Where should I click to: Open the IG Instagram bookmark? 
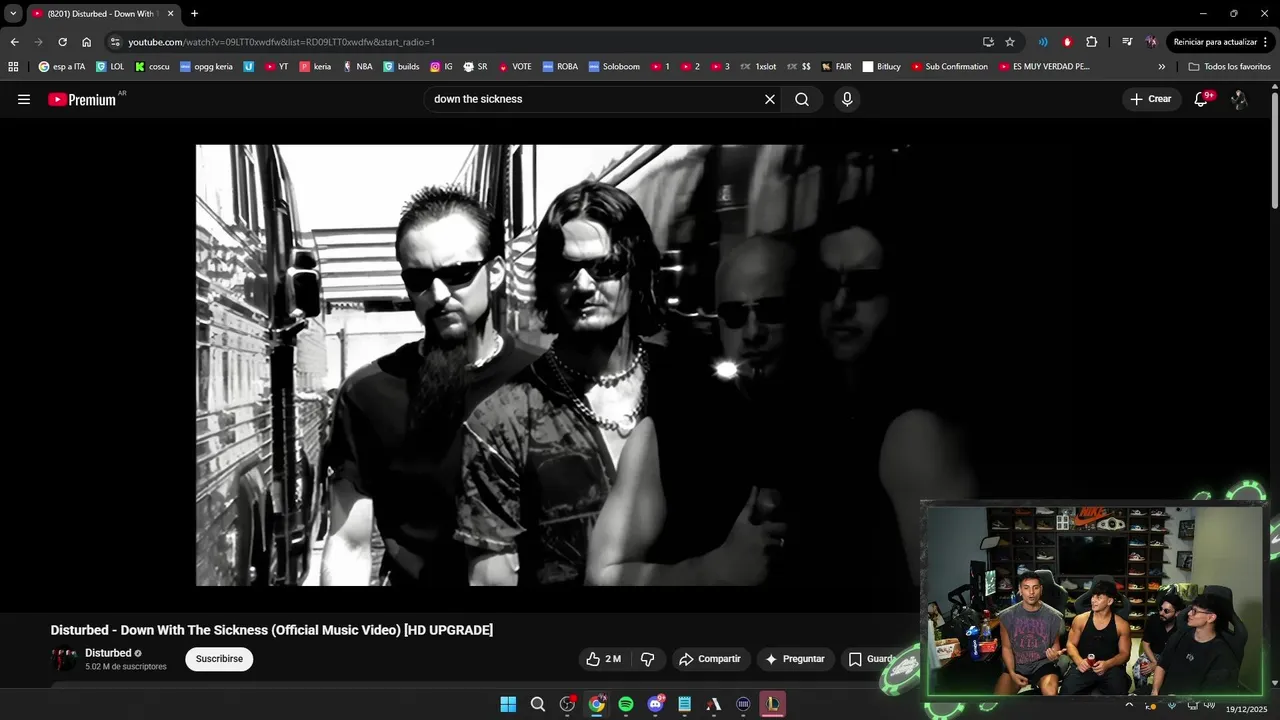click(x=442, y=67)
